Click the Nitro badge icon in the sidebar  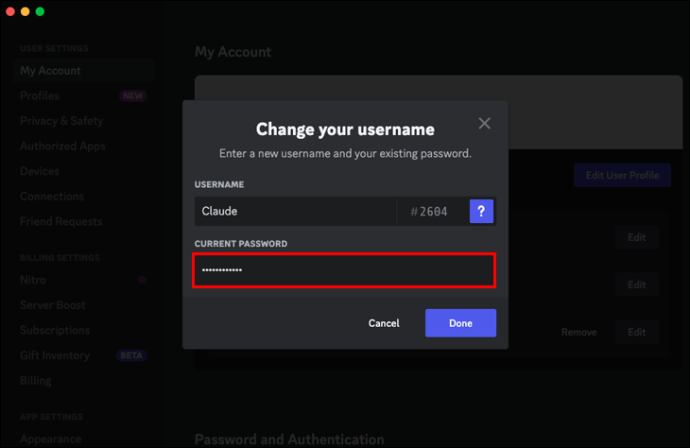pos(142,280)
